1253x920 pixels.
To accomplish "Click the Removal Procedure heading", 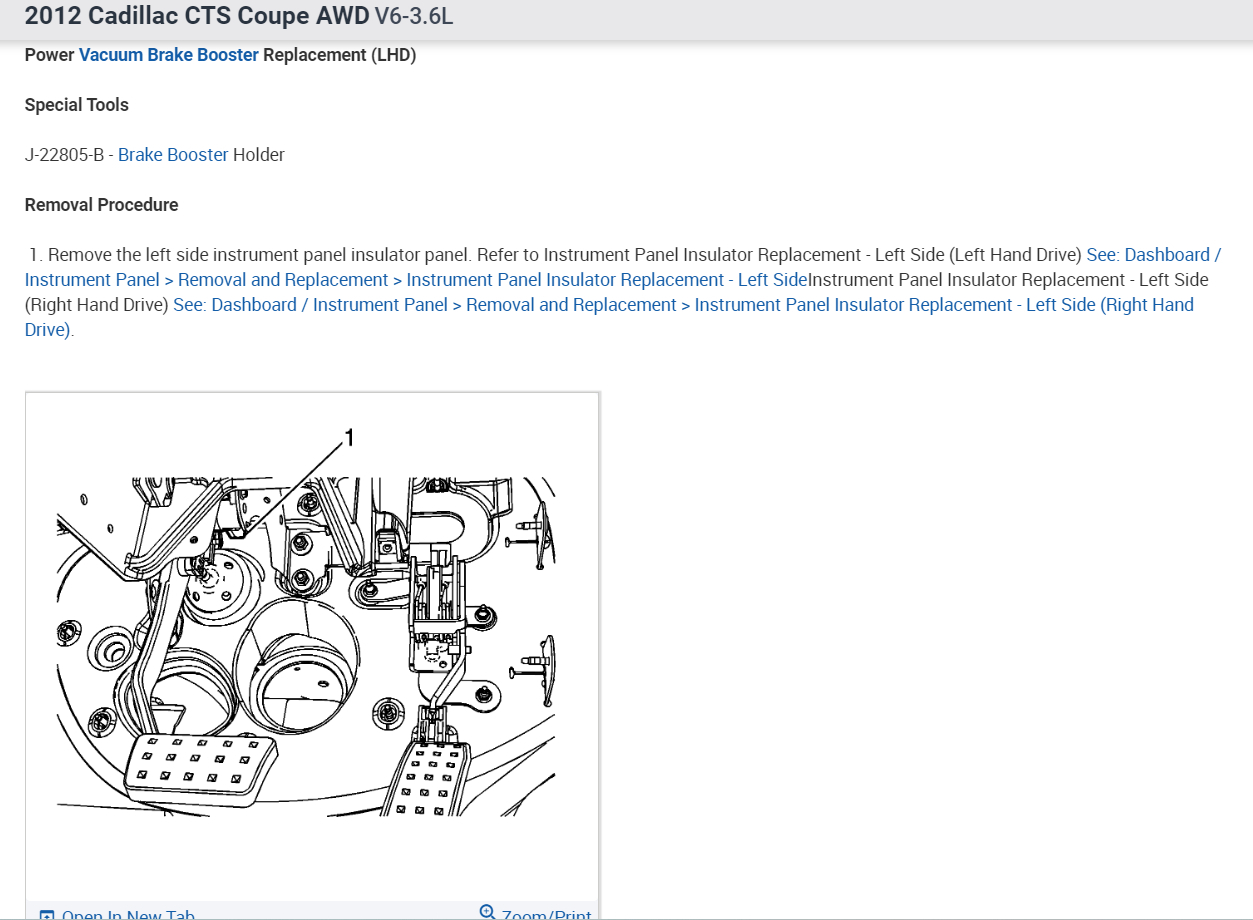I will click(102, 205).
